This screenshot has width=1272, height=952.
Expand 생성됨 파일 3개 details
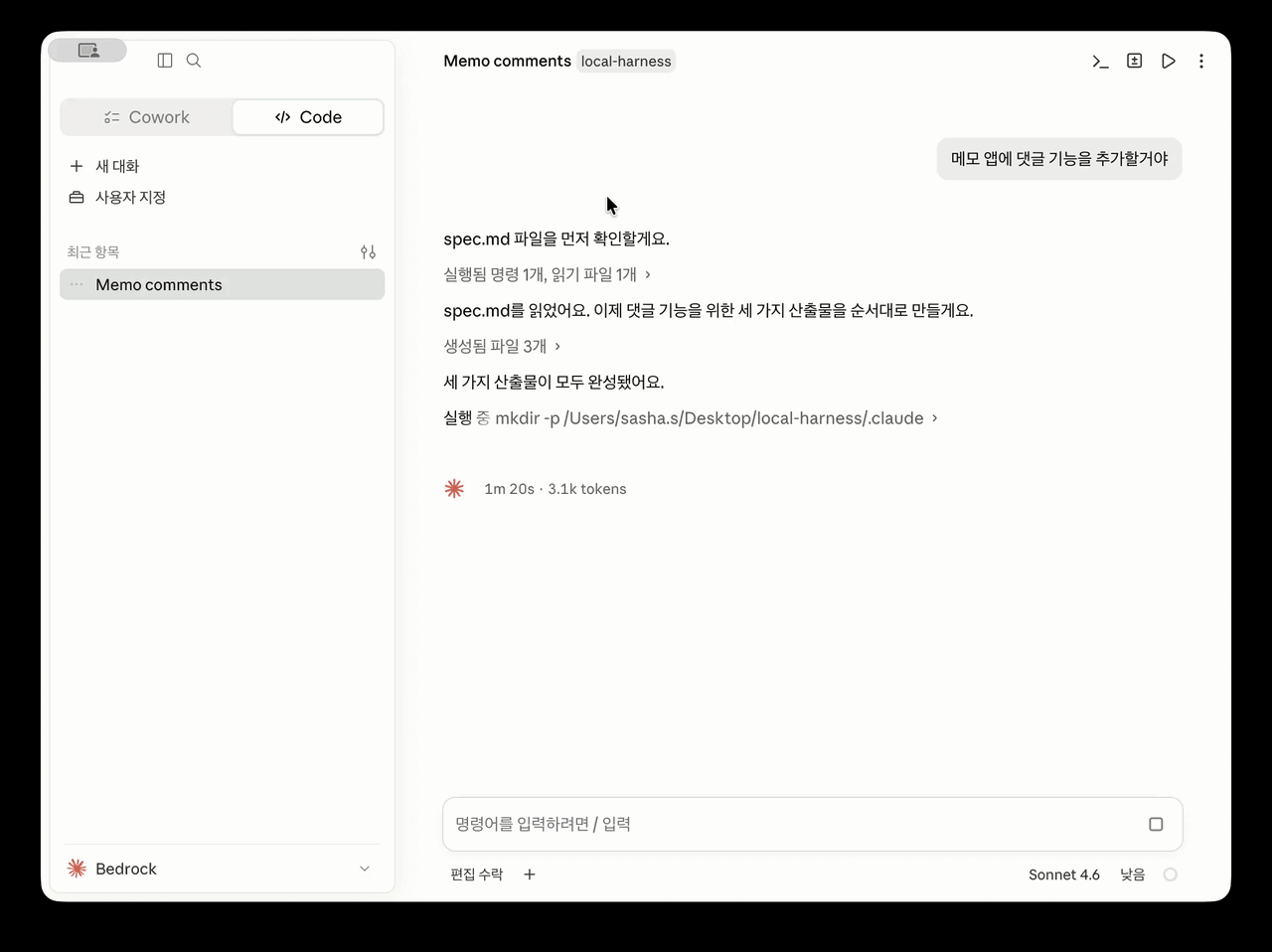coord(503,346)
